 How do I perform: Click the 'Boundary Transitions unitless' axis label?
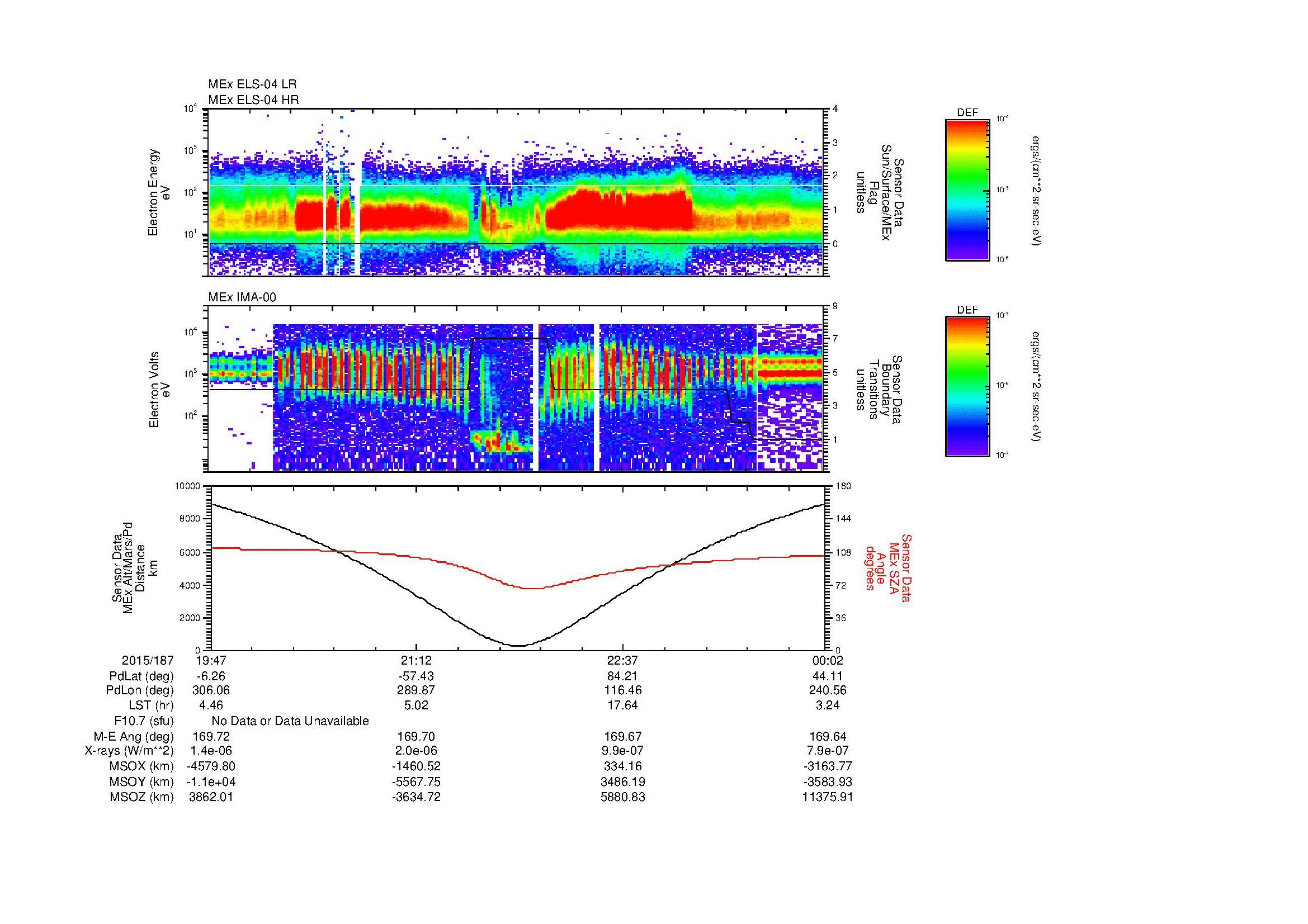tap(879, 390)
